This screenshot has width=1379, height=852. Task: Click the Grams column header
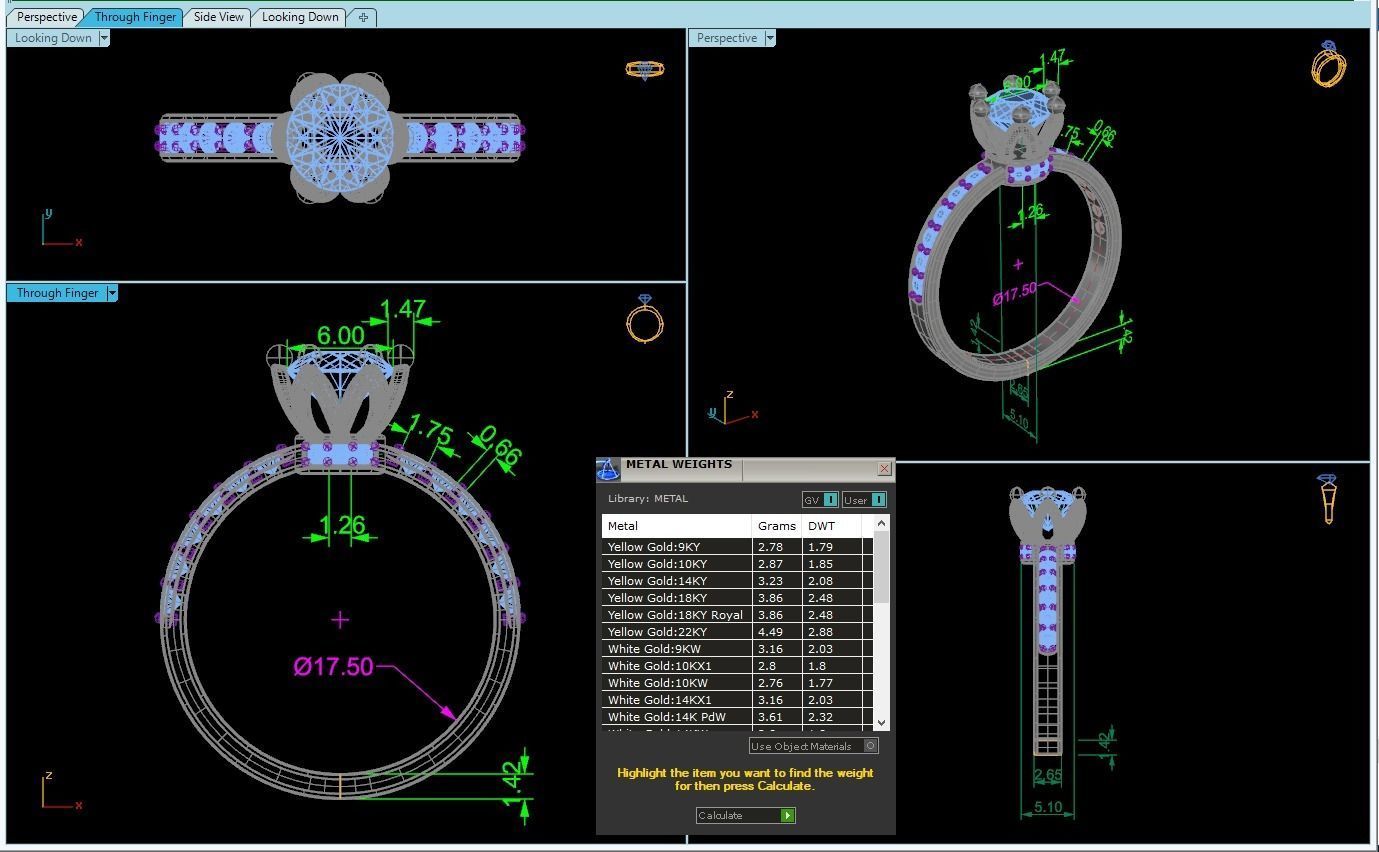(x=777, y=526)
